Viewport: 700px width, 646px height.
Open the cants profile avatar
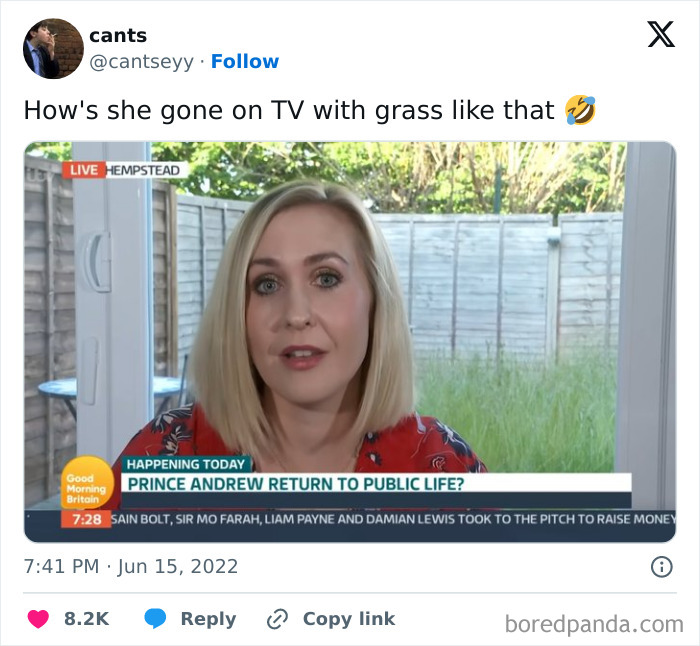pyautogui.click(x=53, y=49)
